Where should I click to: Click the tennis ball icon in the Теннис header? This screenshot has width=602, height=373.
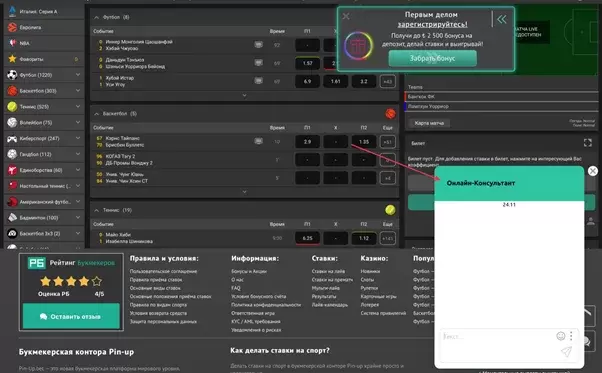(390, 210)
